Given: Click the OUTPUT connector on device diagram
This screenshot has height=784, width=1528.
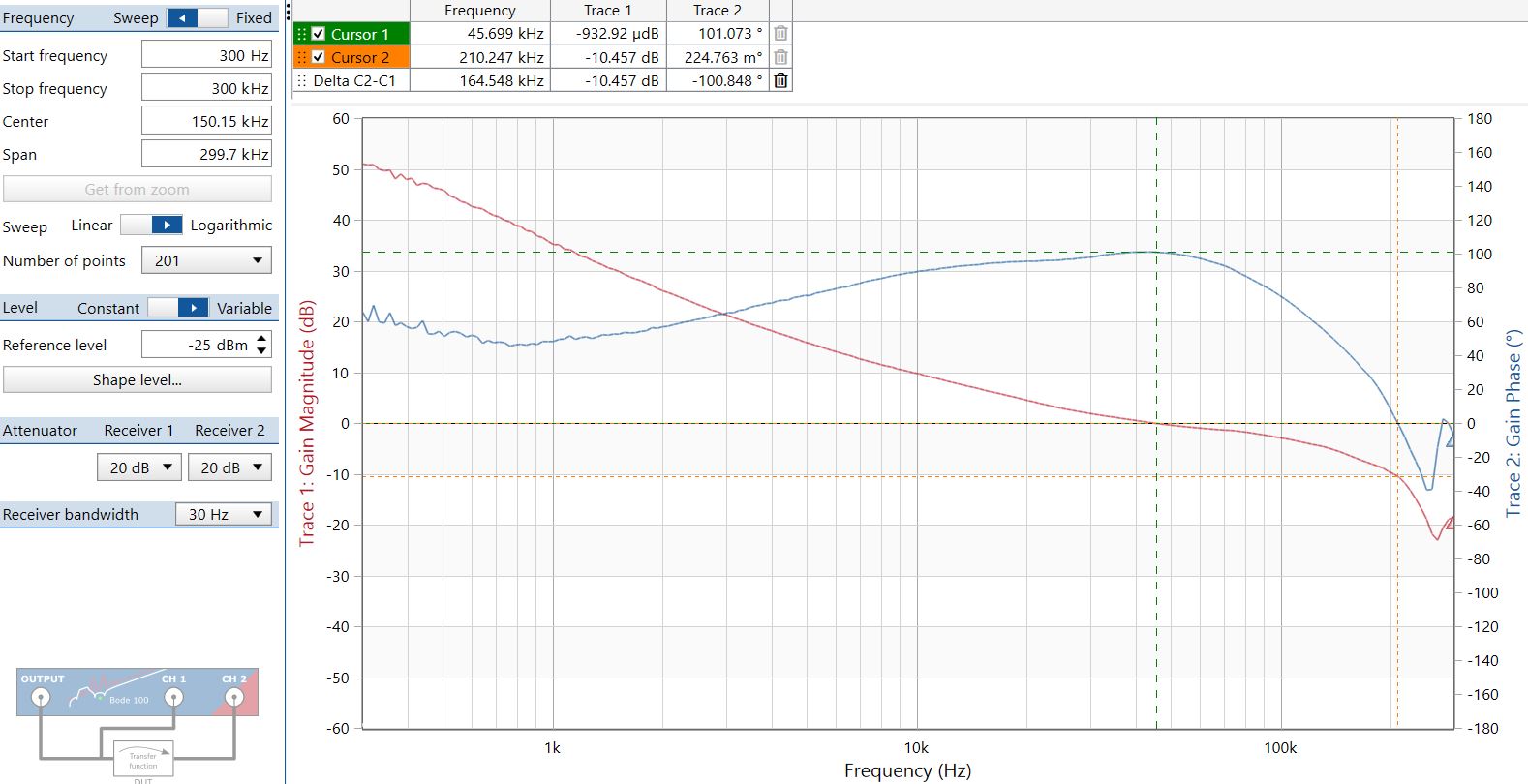Looking at the screenshot, I should [x=41, y=697].
